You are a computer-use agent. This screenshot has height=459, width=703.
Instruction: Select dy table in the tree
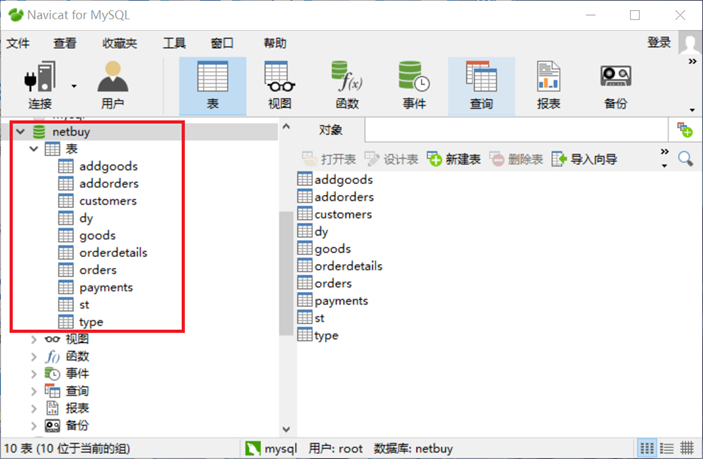tap(86, 218)
